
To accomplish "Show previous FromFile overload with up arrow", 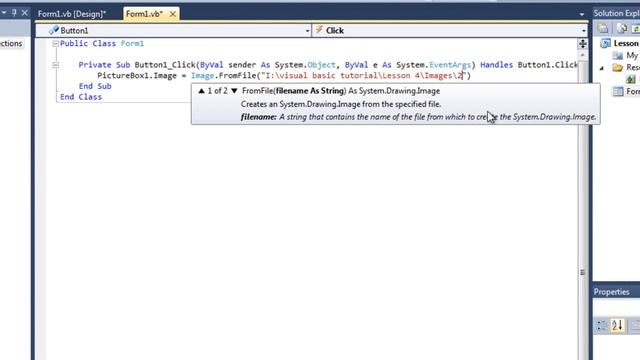I will pos(201,91).
